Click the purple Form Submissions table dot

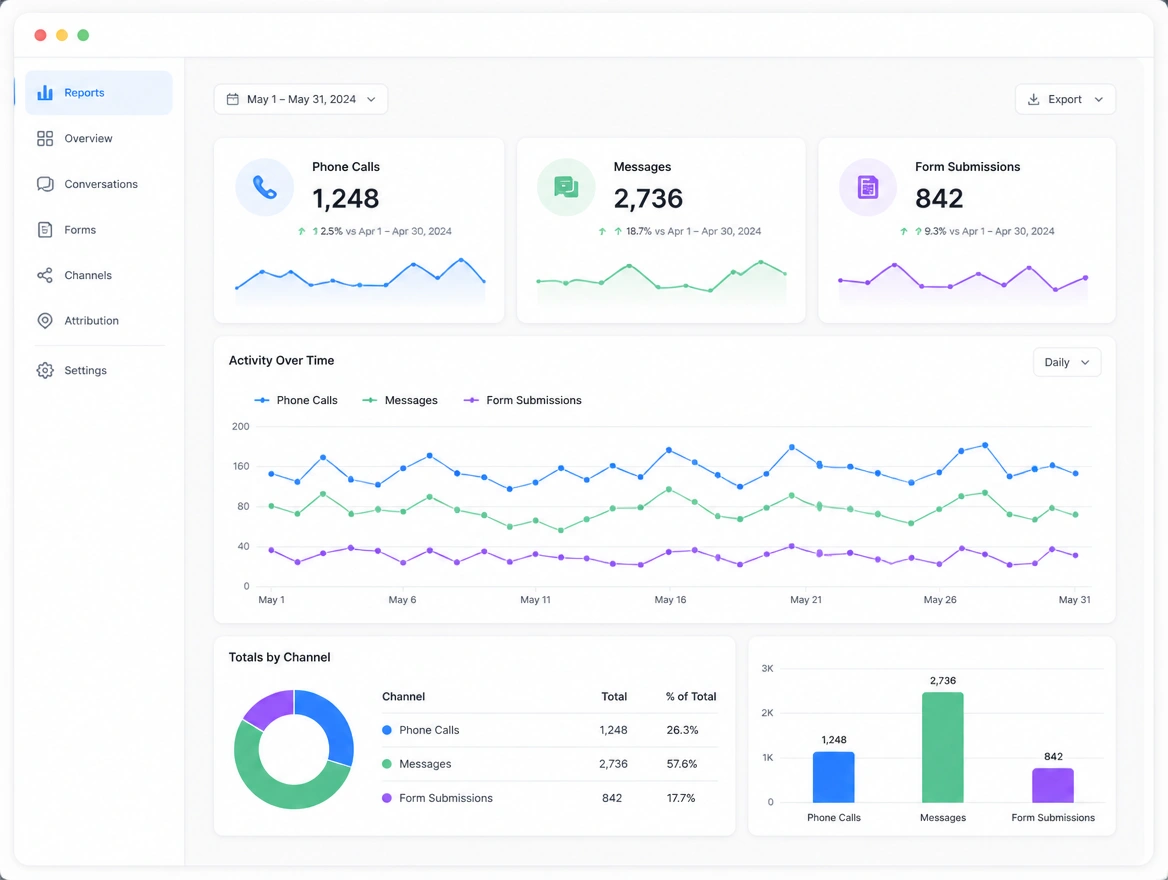(387, 798)
